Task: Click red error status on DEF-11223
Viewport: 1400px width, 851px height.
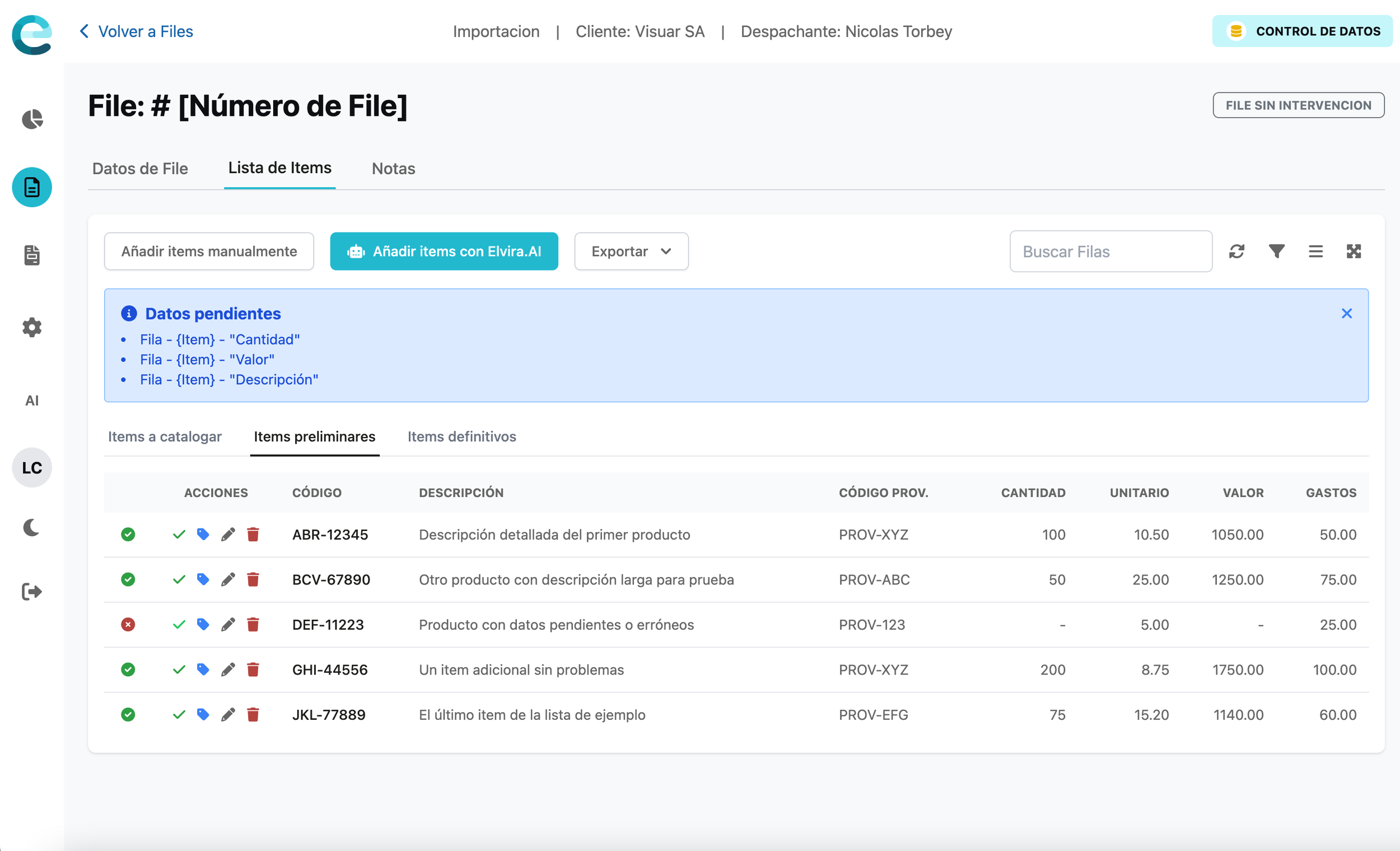Action: point(128,625)
